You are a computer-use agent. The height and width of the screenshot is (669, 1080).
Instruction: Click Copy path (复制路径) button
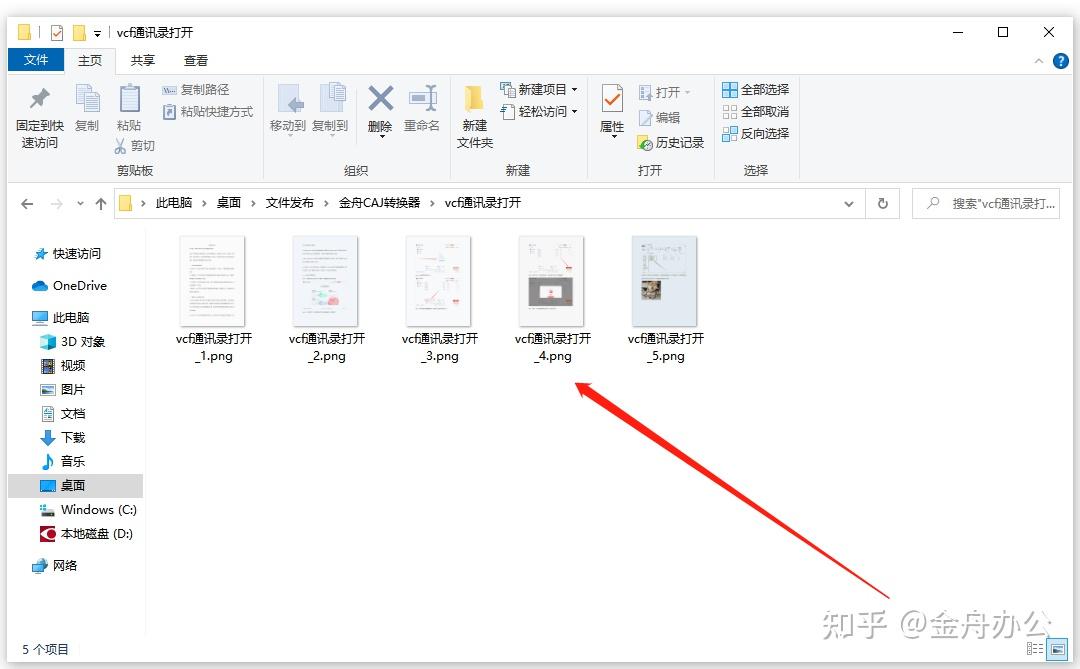(x=196, y=90)
